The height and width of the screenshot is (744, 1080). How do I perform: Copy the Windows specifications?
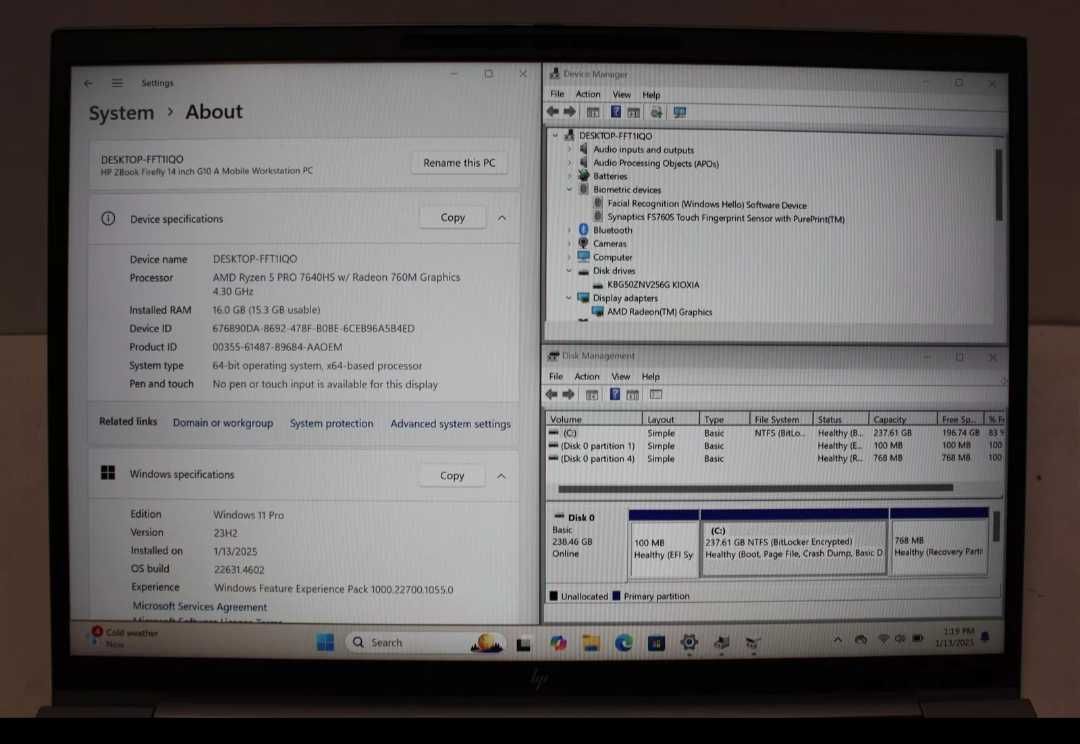[452, 476]
